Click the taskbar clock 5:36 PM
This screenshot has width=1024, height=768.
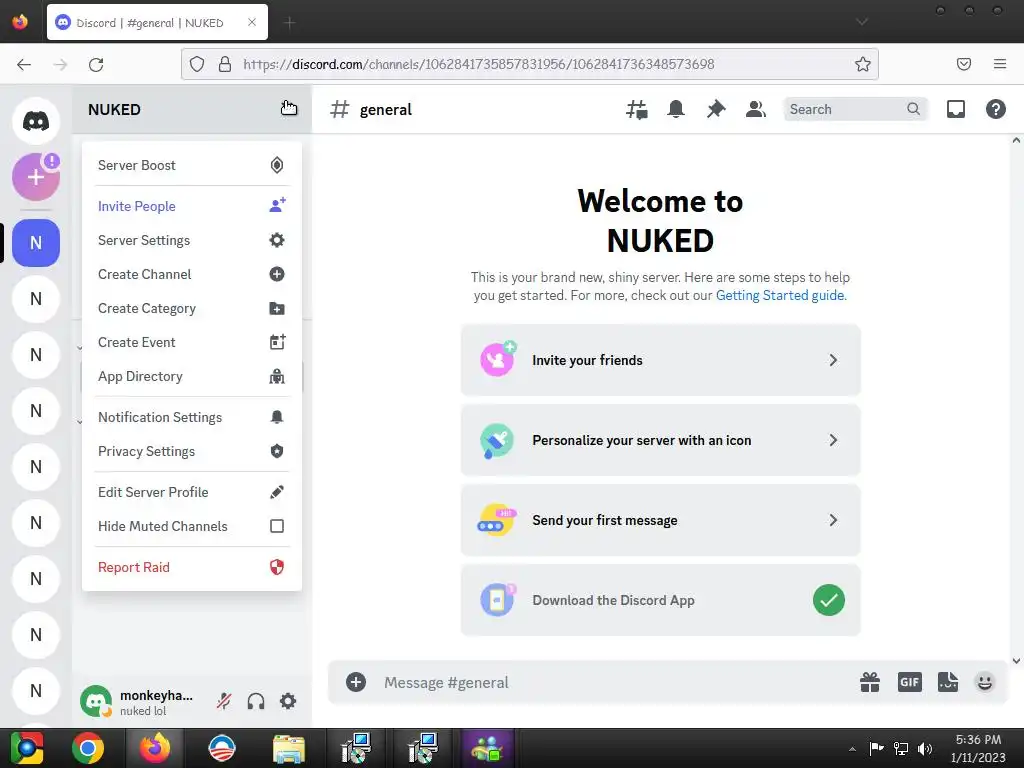(978, 740)
